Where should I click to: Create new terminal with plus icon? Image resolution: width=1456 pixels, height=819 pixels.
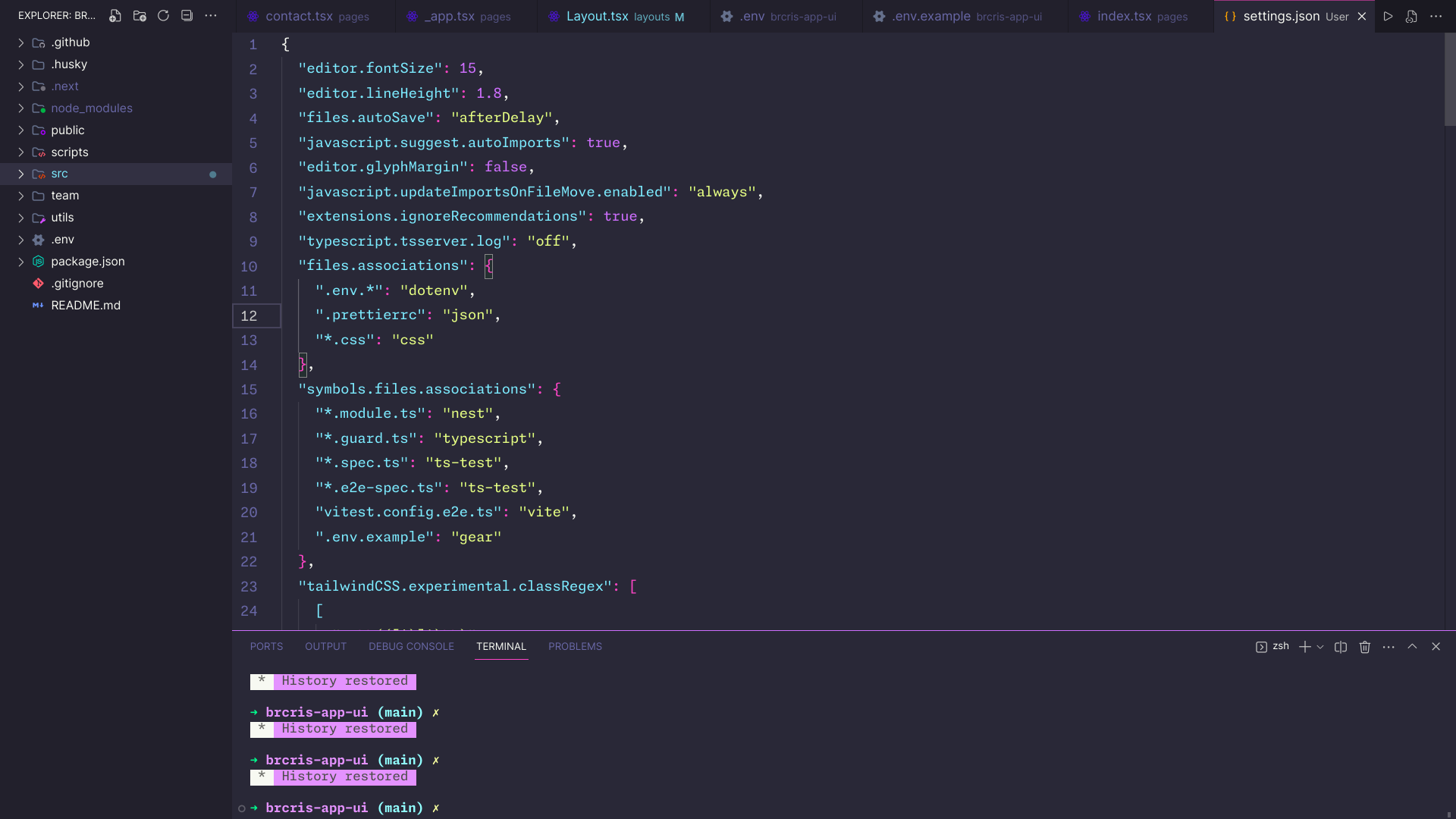(1304, 647)
